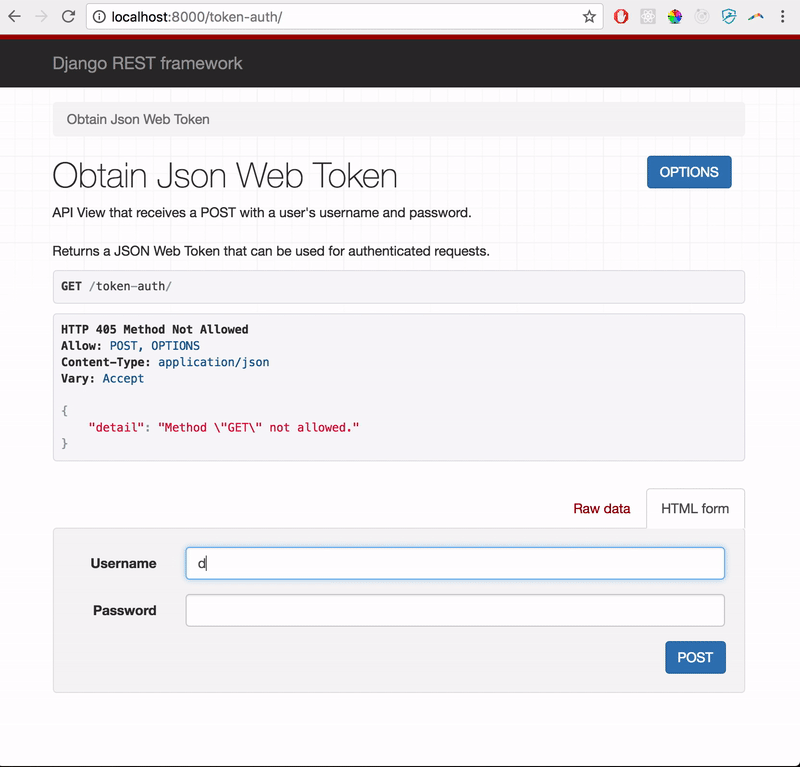
Task: Open the Django REST framework home link
Action: 147,63
